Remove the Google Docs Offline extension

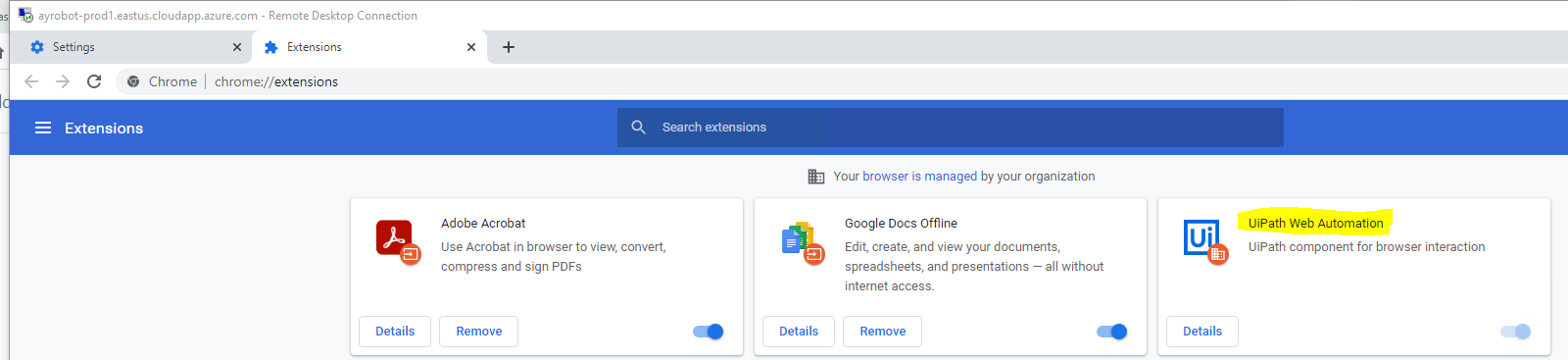pyautogui.click(x=883, y=332)
